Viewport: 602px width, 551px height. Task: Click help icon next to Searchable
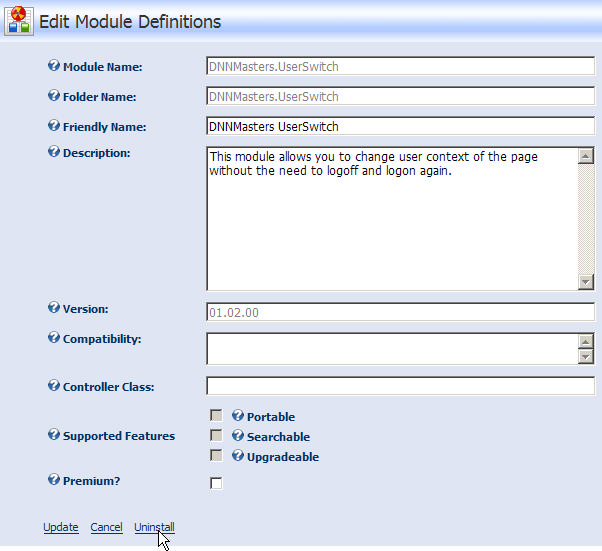(x=238, y=435)
